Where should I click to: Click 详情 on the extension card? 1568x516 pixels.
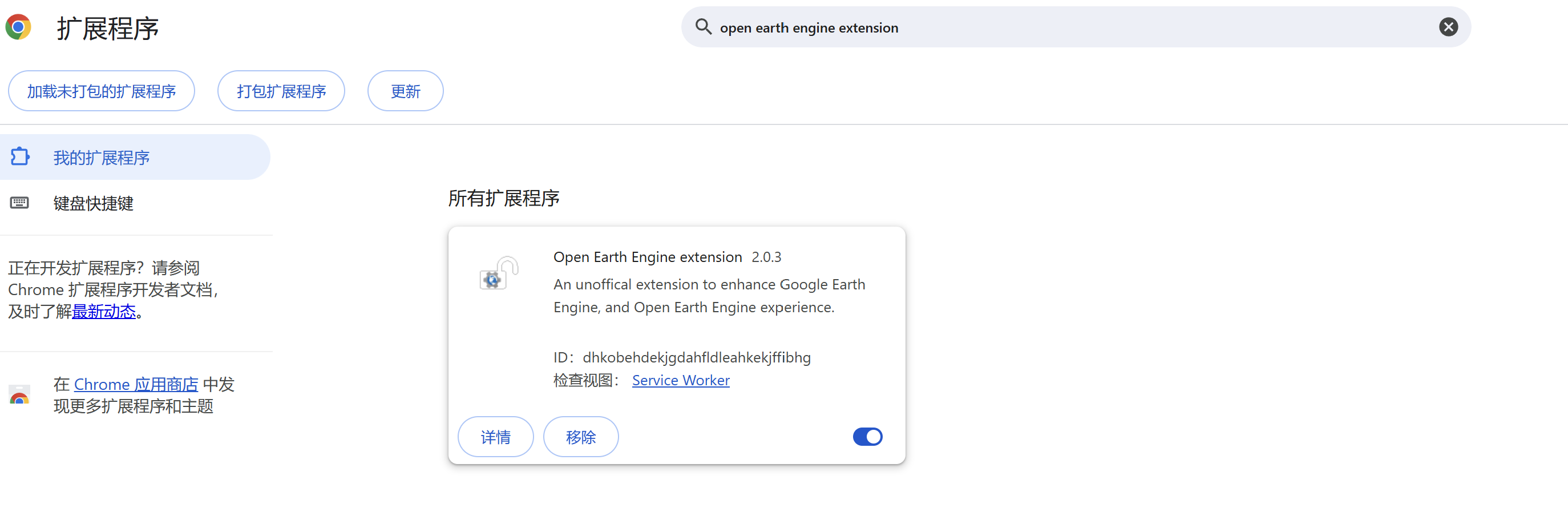495,437
